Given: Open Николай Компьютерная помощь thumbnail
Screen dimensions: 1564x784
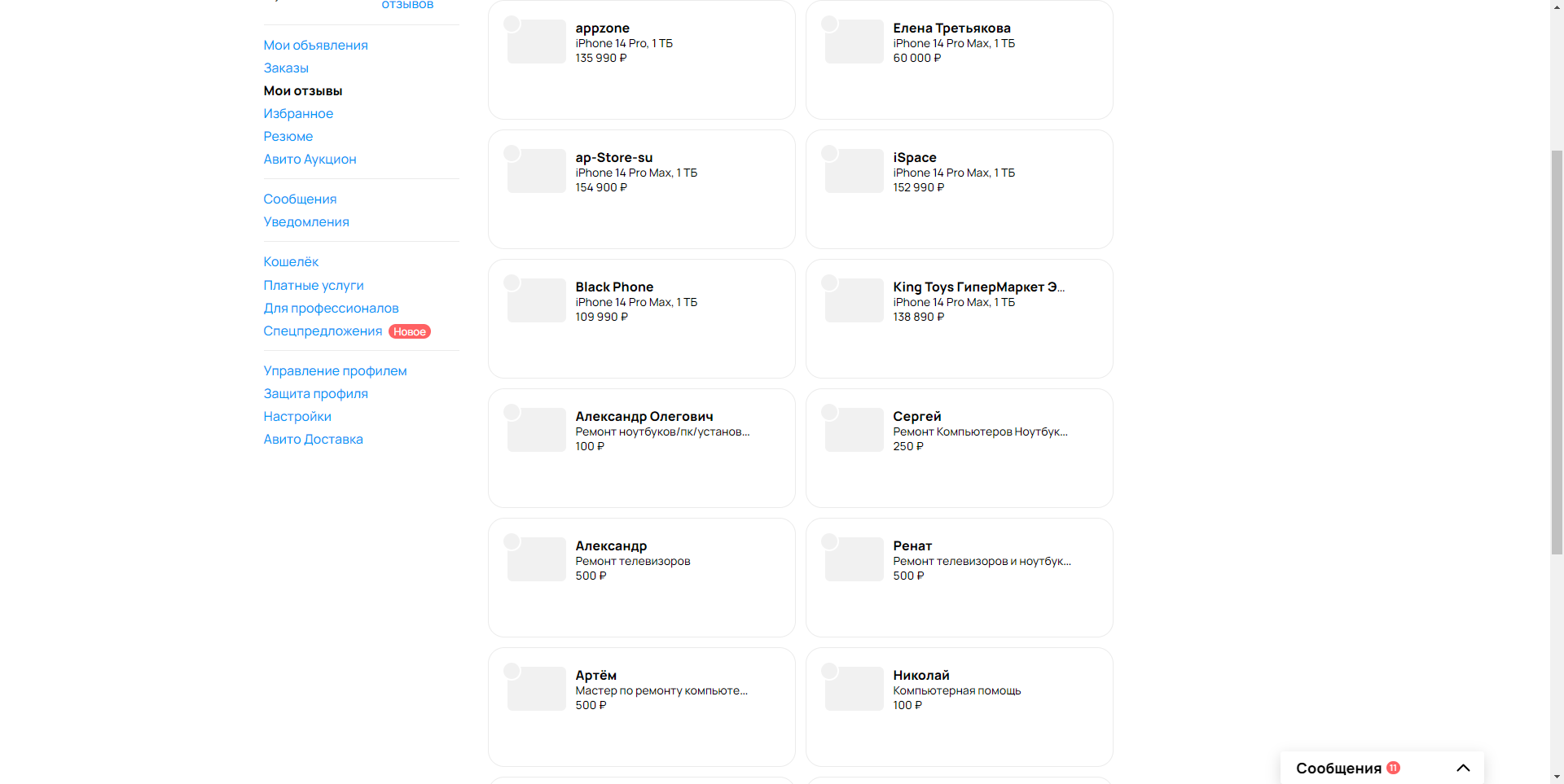Looking at the screenshot, I should 854,689.
